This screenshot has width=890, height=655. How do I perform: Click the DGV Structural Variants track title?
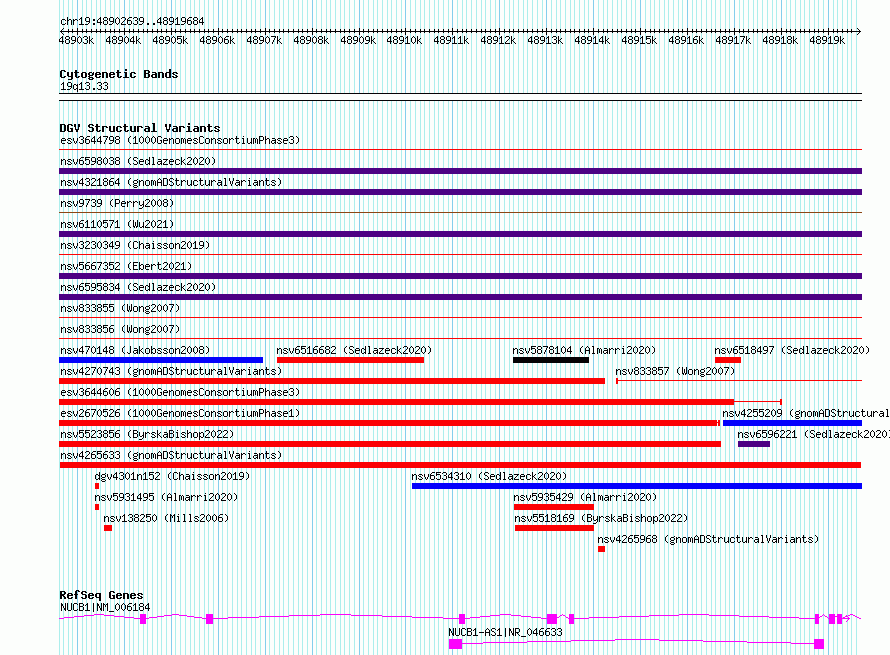tap(140, 128)
